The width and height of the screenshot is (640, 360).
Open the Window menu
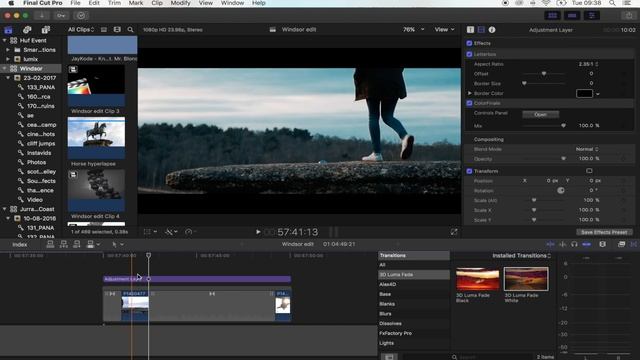tap(232, 3)
